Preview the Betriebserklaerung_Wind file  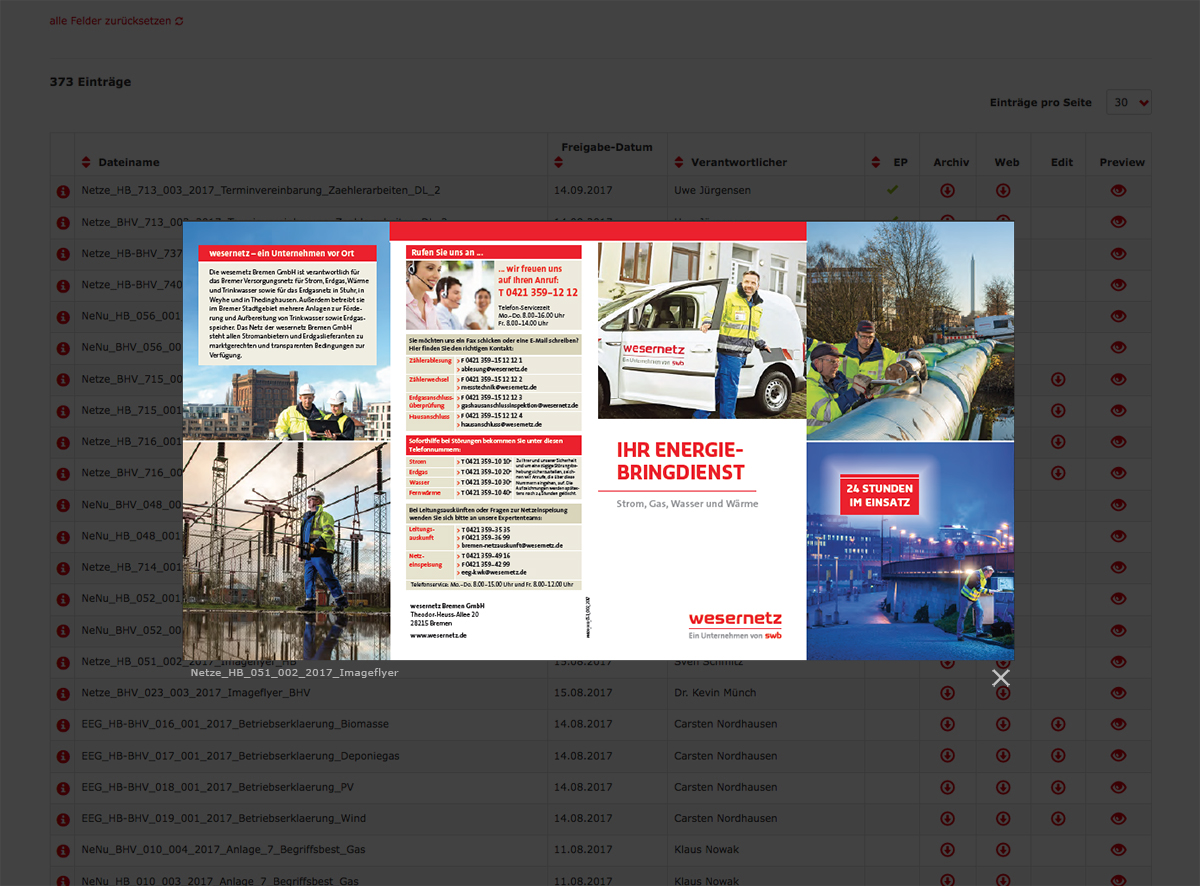(x=1118, y=819)
